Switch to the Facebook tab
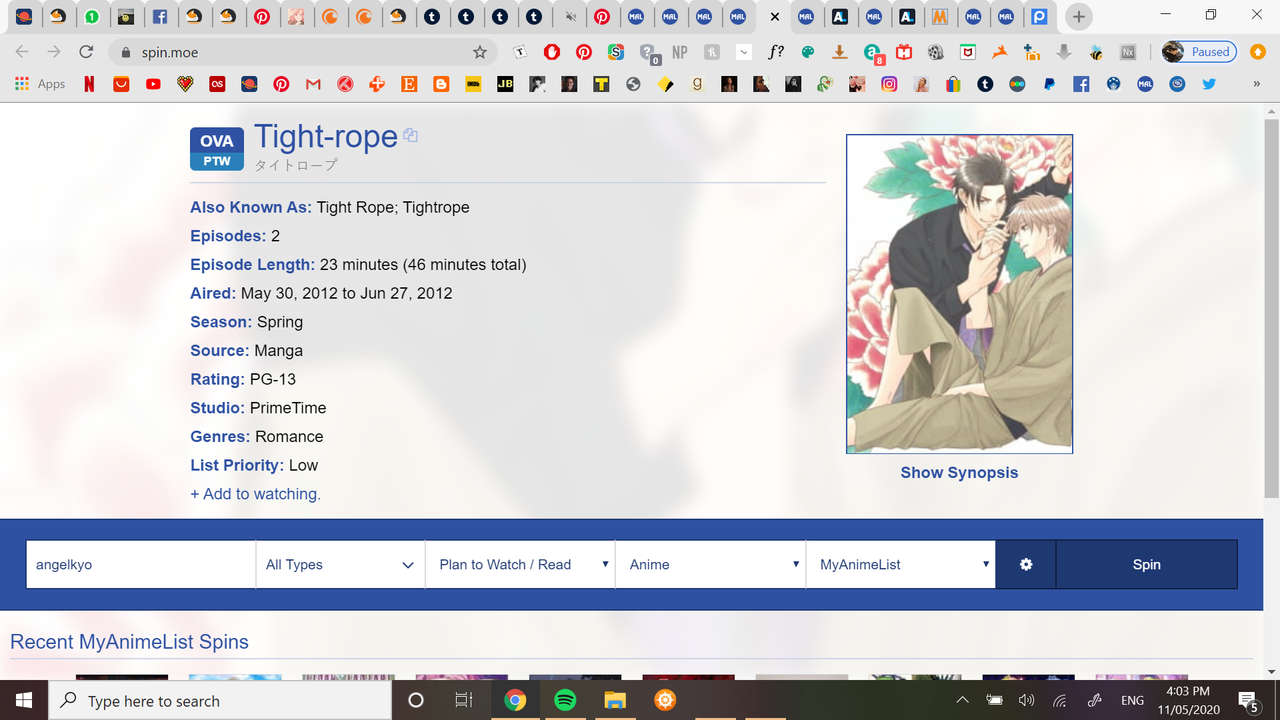 (x=159, y=16)
